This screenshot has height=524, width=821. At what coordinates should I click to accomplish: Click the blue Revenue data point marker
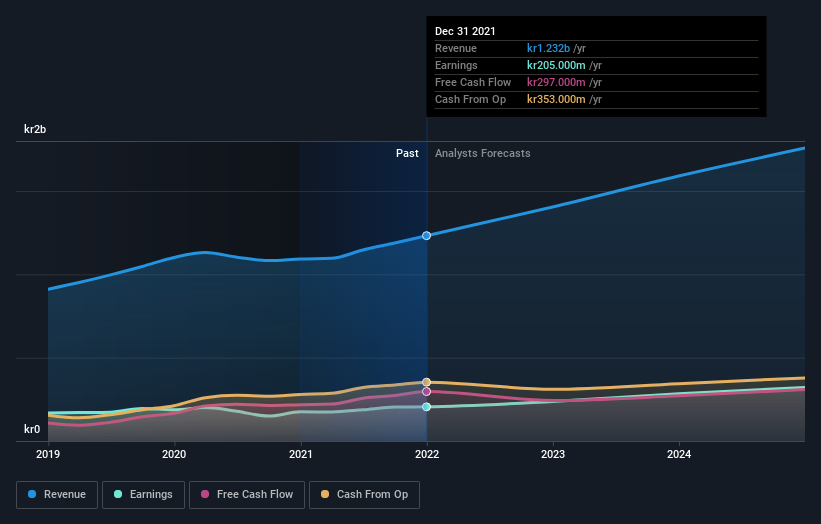427,236
